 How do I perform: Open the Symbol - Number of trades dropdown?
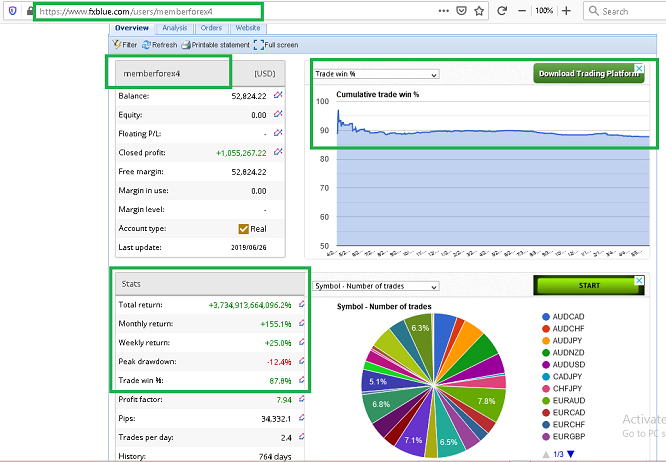coord(376,286)
